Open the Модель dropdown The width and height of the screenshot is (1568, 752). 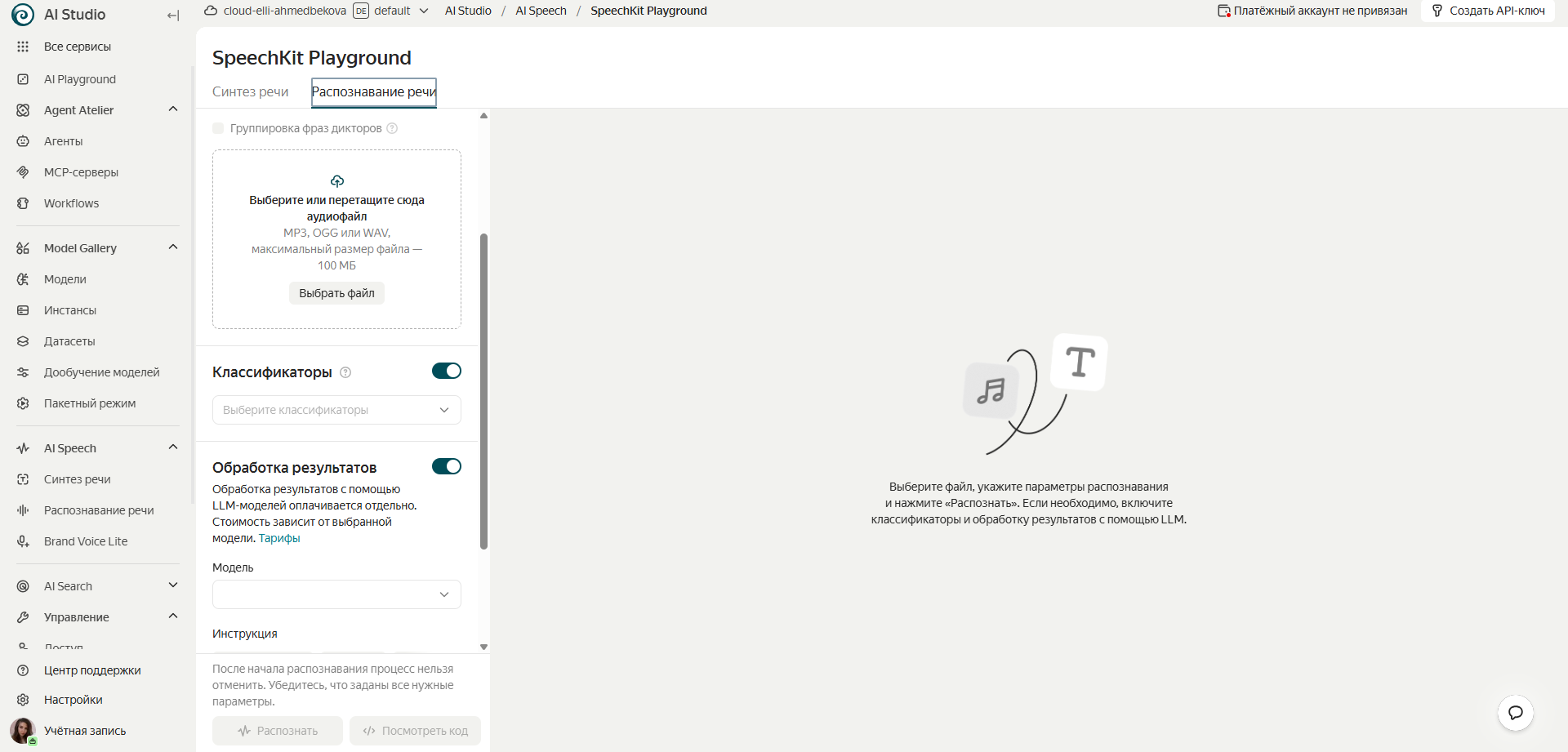pyautogui.click(x=336, y=594)
